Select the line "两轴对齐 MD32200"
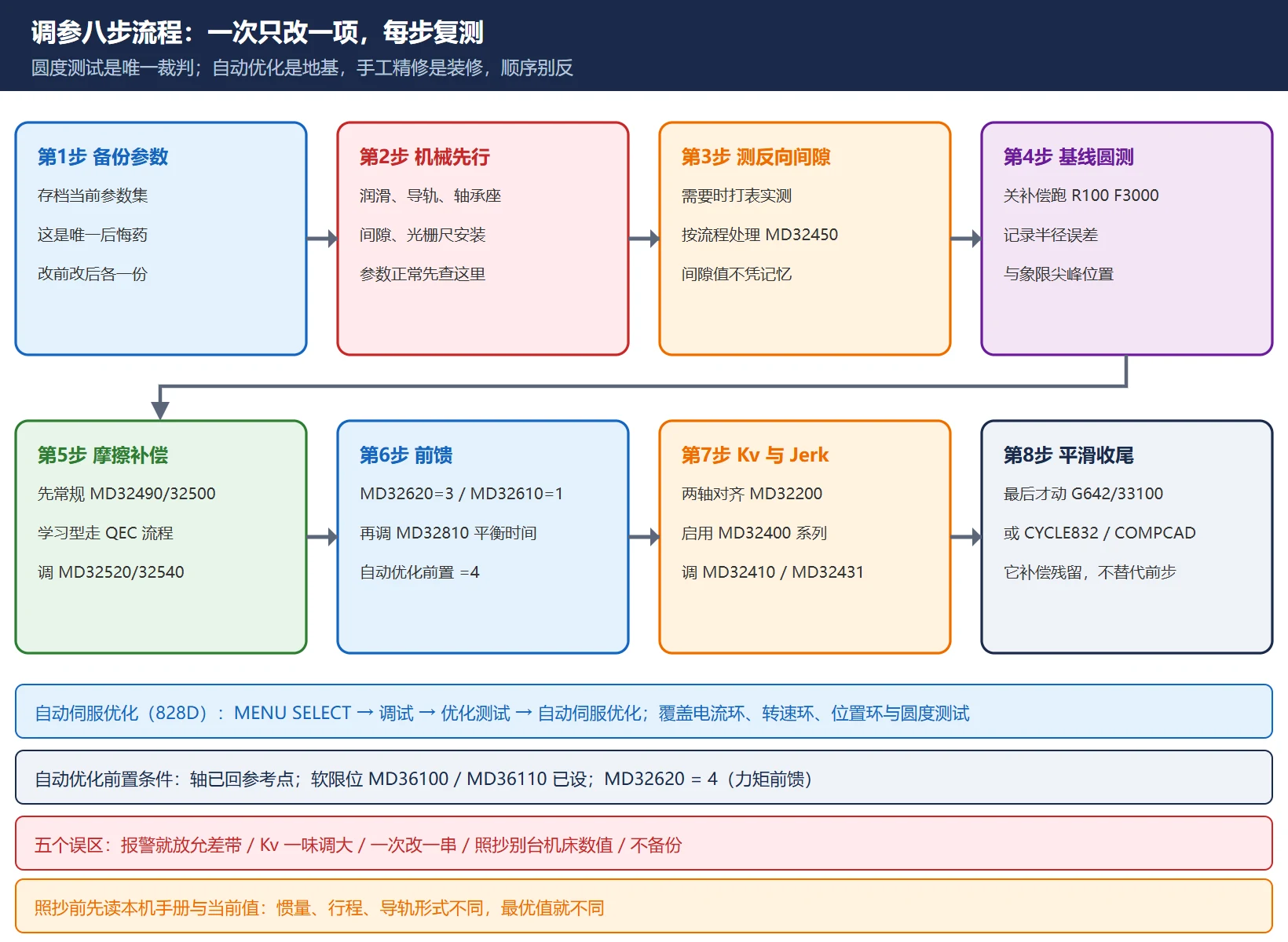 pos(752,494)
